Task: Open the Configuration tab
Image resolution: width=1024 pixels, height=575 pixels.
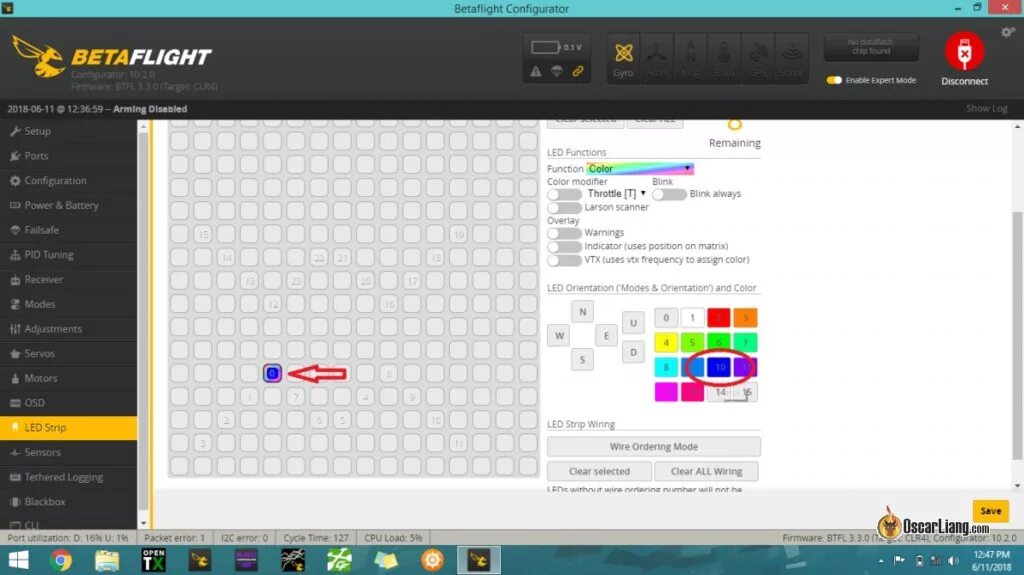Action: [69, 181]
